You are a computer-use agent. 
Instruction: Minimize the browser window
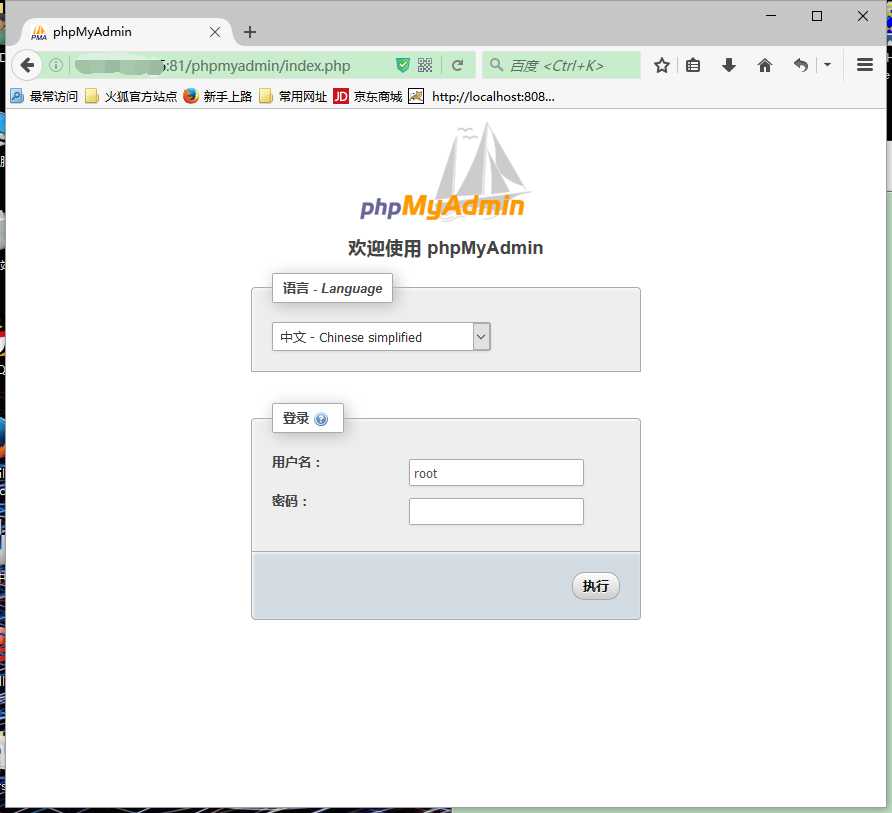[x=771, y=16]
